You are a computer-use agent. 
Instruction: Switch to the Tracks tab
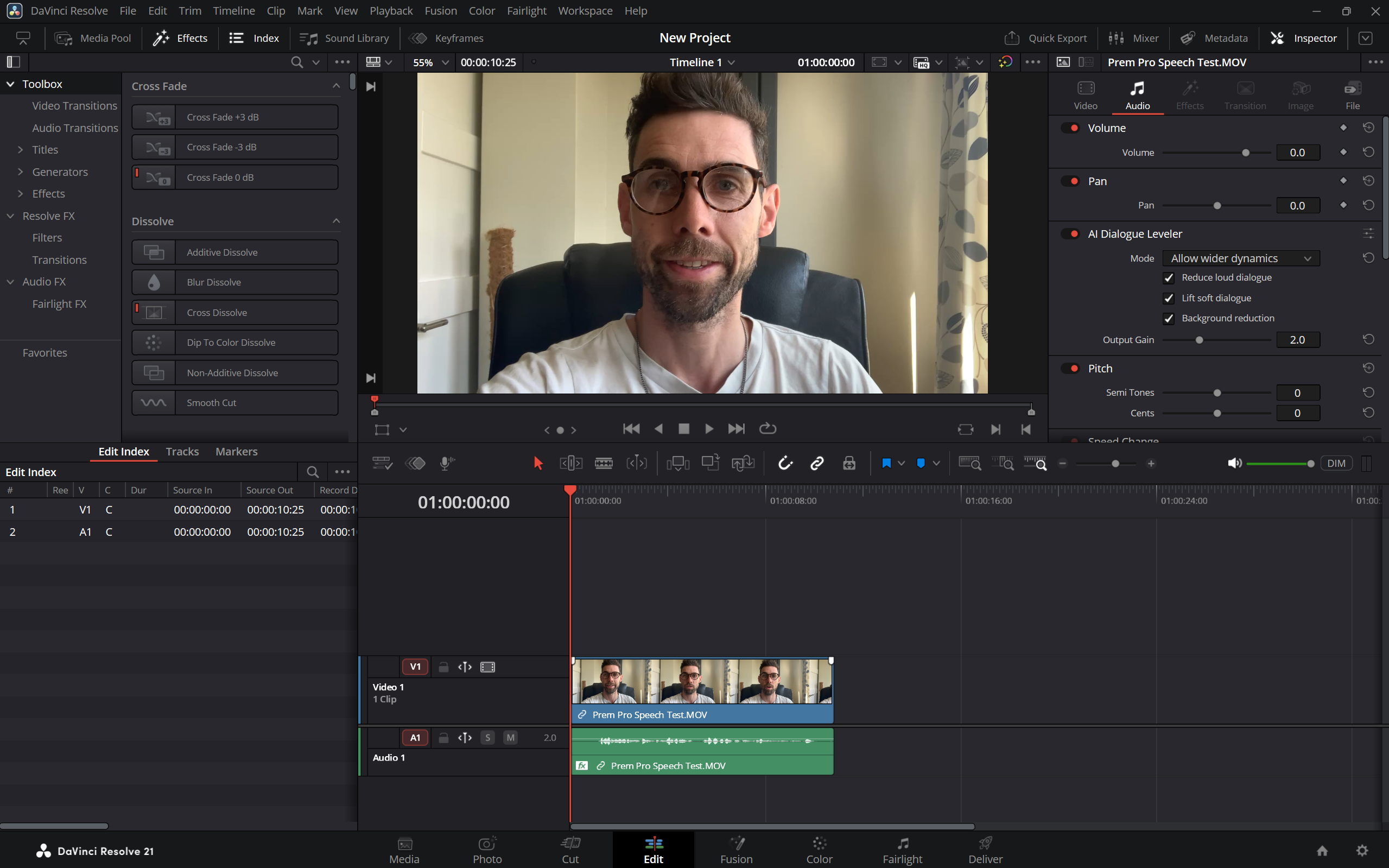pos(182,451)
